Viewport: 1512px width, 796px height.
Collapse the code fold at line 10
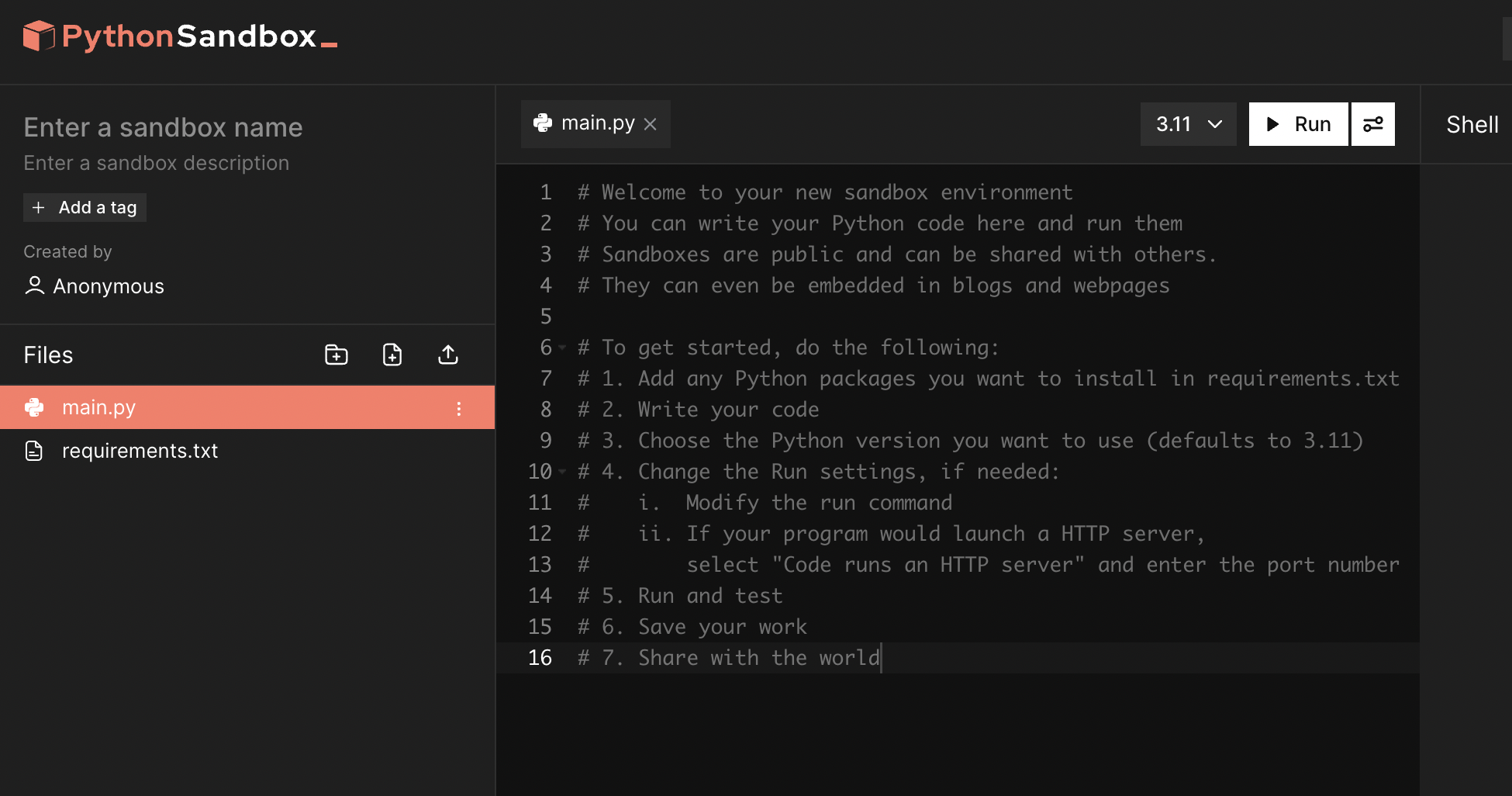tap(562, 472)
